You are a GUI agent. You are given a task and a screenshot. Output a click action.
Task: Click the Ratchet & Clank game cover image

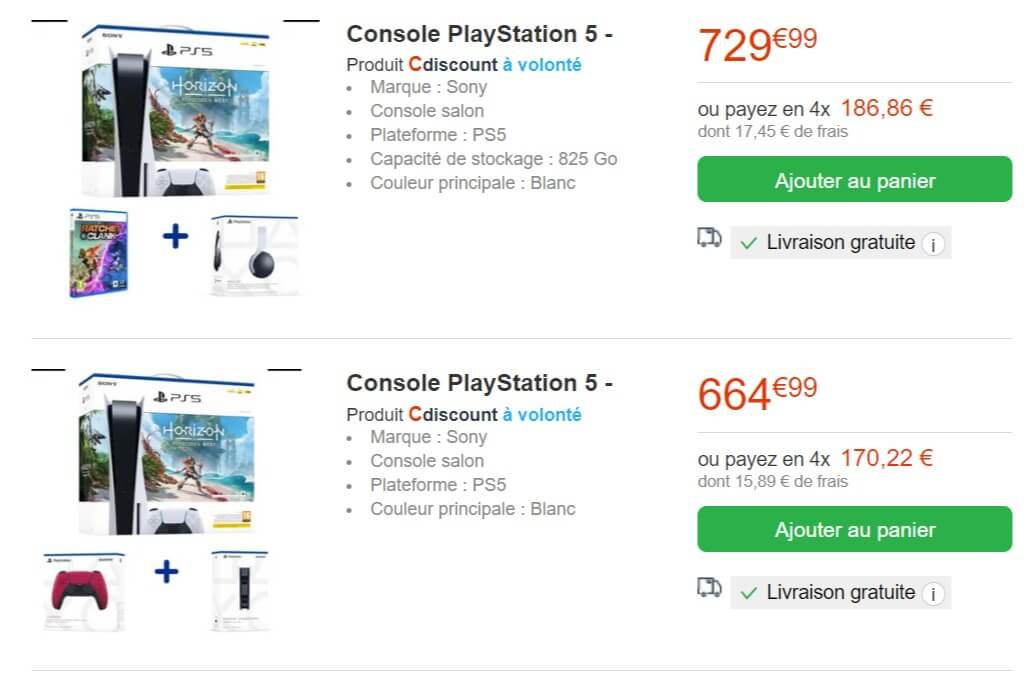coord(99,253)
